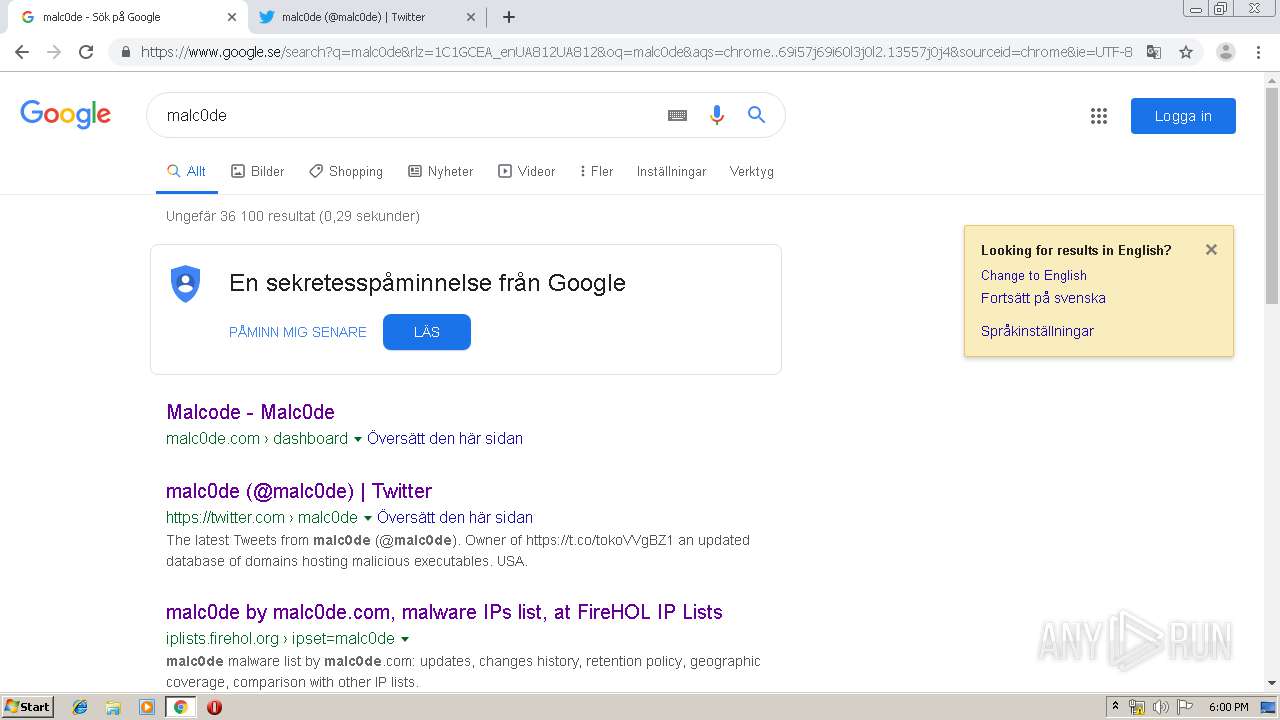Click Översätt den här sidan for malc0de.com
Screen dimensions: 1280x720
click(x=445, y=438)
